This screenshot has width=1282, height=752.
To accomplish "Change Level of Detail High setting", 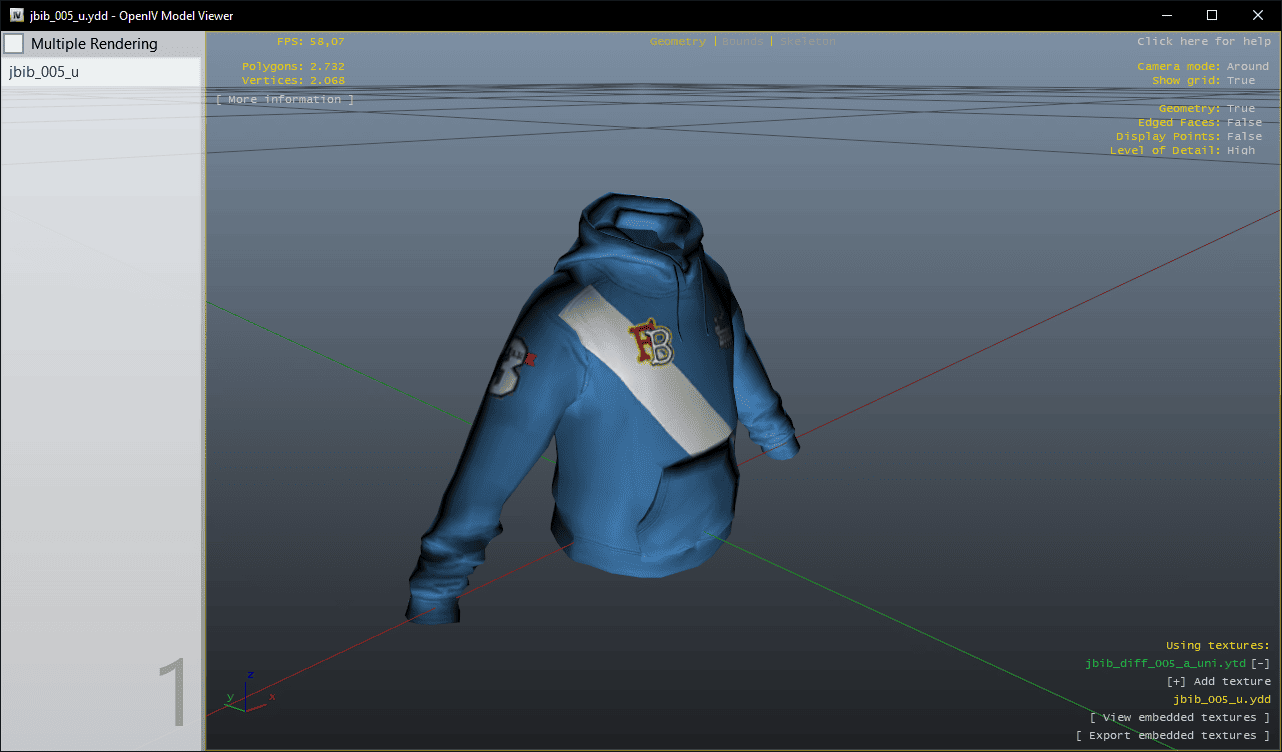I will coord(1240,150).
